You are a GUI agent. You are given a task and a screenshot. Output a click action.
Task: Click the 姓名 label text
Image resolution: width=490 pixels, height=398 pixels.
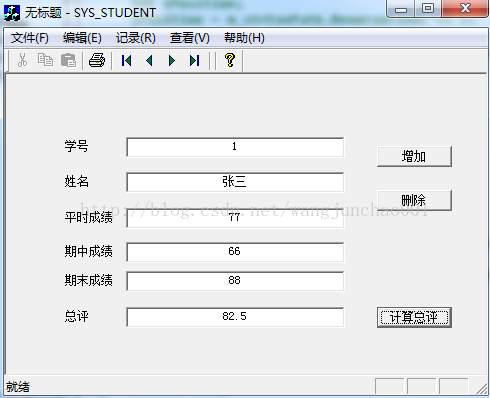[x=76, y=182]
